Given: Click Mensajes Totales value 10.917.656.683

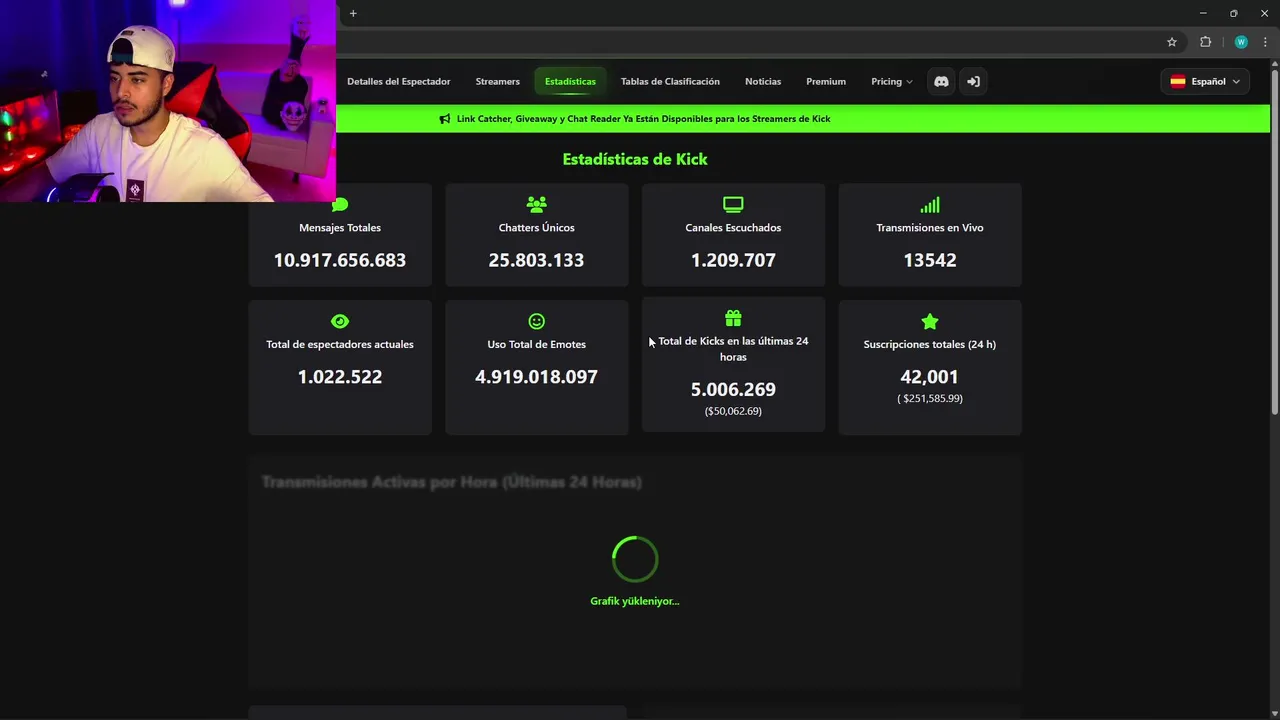Looking at the screenshot, I should 340,260.
